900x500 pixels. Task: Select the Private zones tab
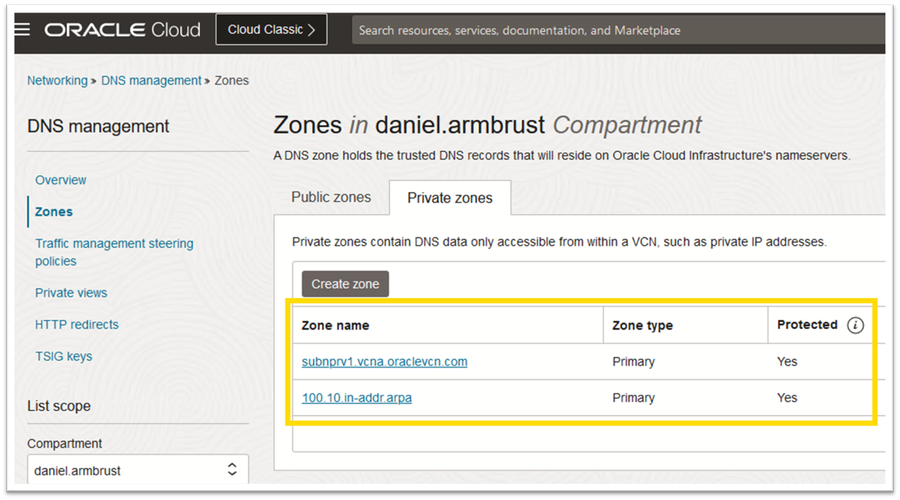pos(450,198)
